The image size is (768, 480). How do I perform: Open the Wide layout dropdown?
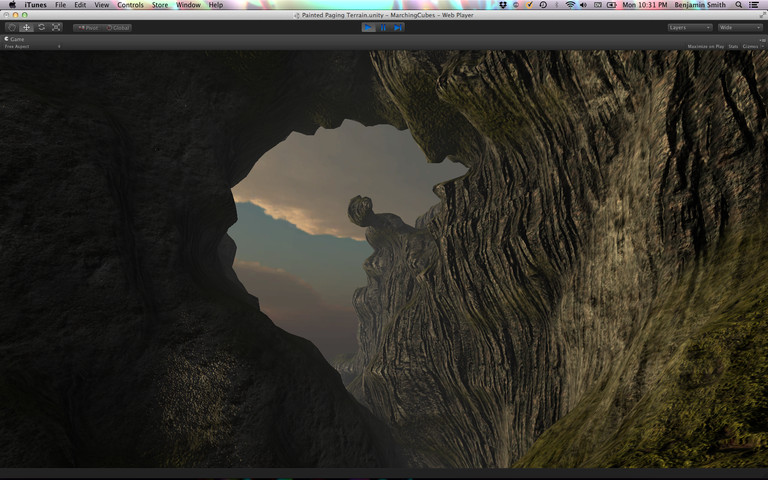tap(740, 27)
